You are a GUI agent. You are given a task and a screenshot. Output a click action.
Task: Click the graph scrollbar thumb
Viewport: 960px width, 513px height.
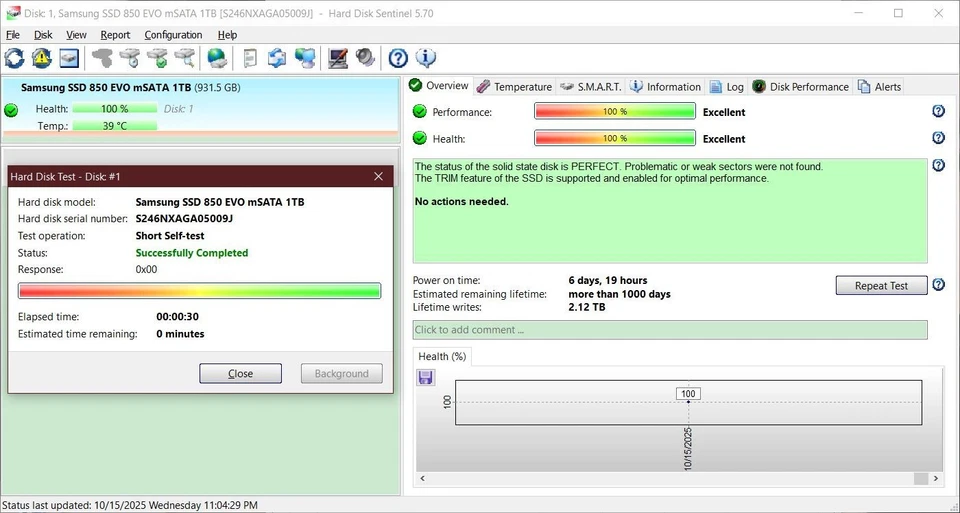click(921, 479)
